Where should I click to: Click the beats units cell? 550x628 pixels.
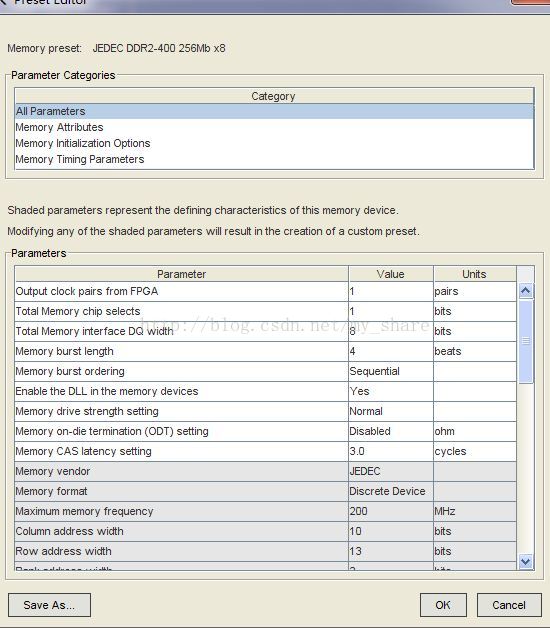(475, 352)
